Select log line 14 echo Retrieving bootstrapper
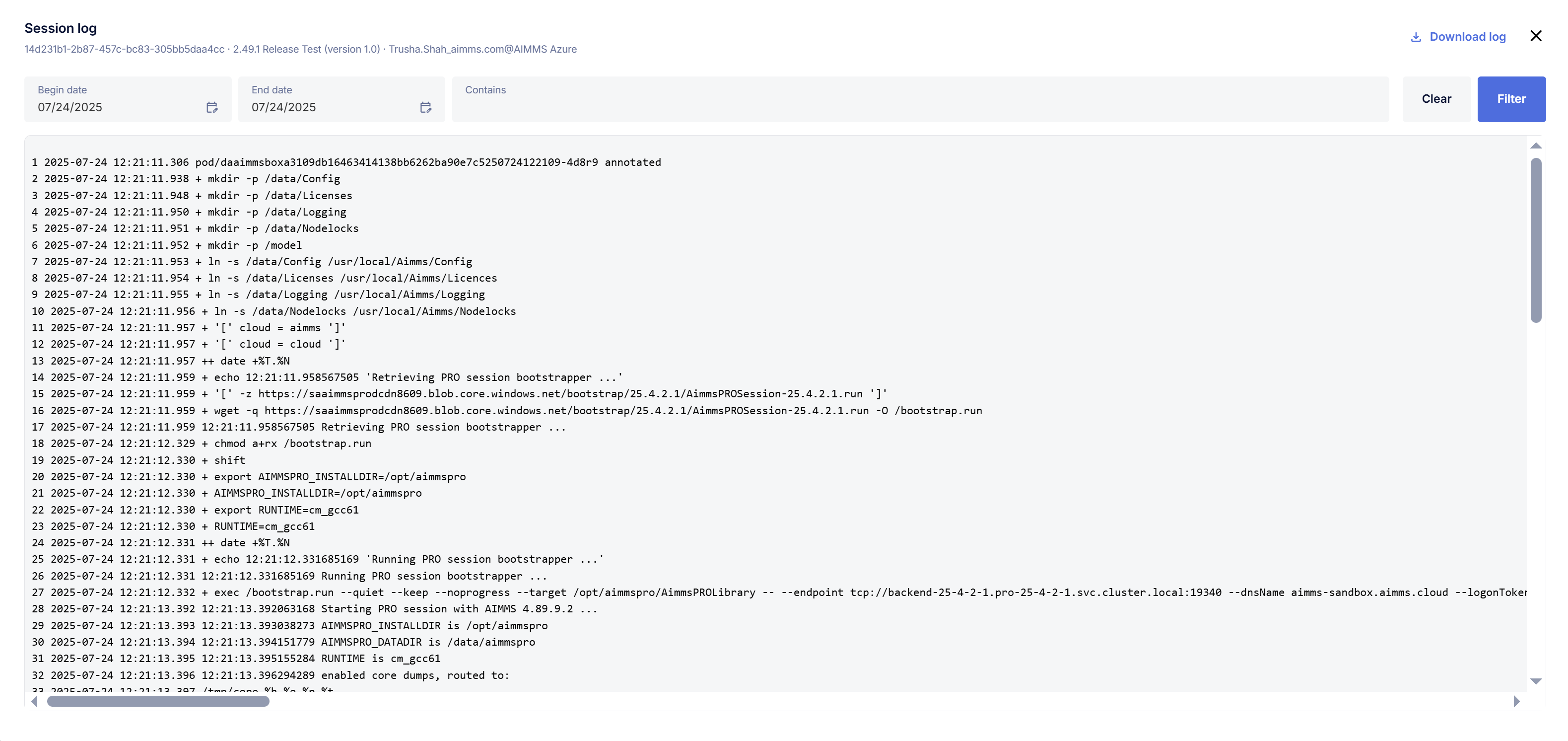Screen dimensions: 1568x741 (328, 377)
